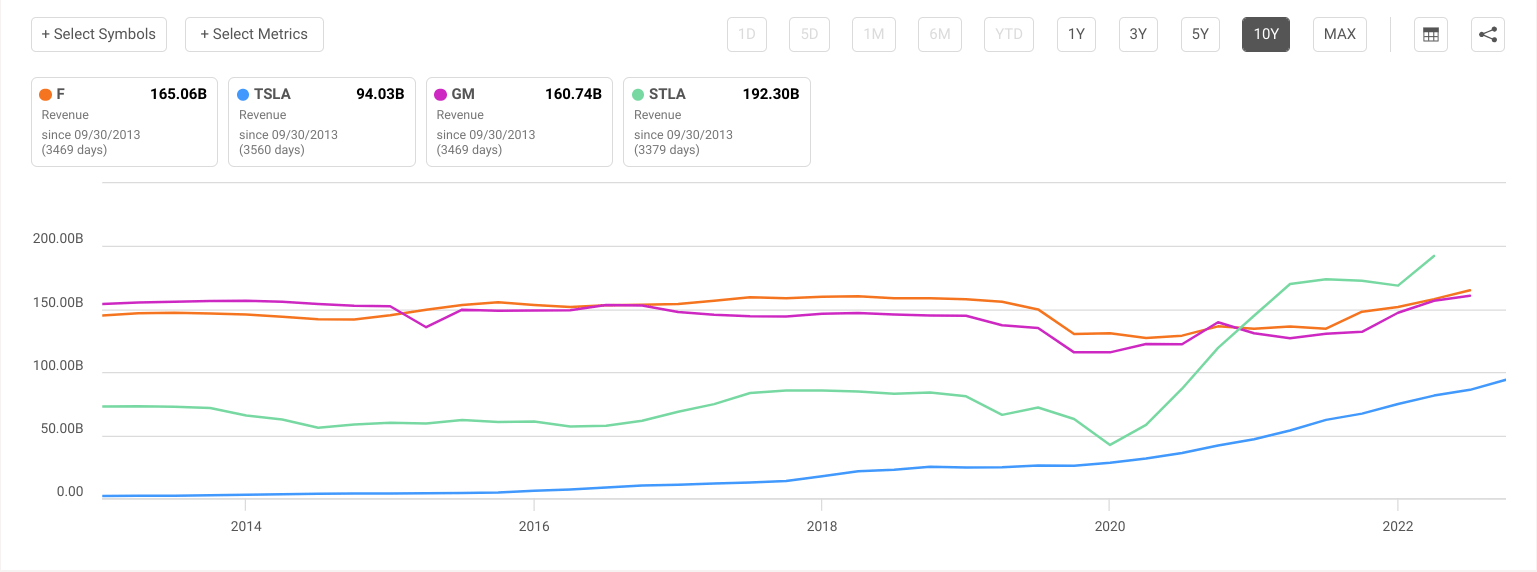Select the F revenue legend card
This screenshot has width=1537, height=572.
click(124, 122)
